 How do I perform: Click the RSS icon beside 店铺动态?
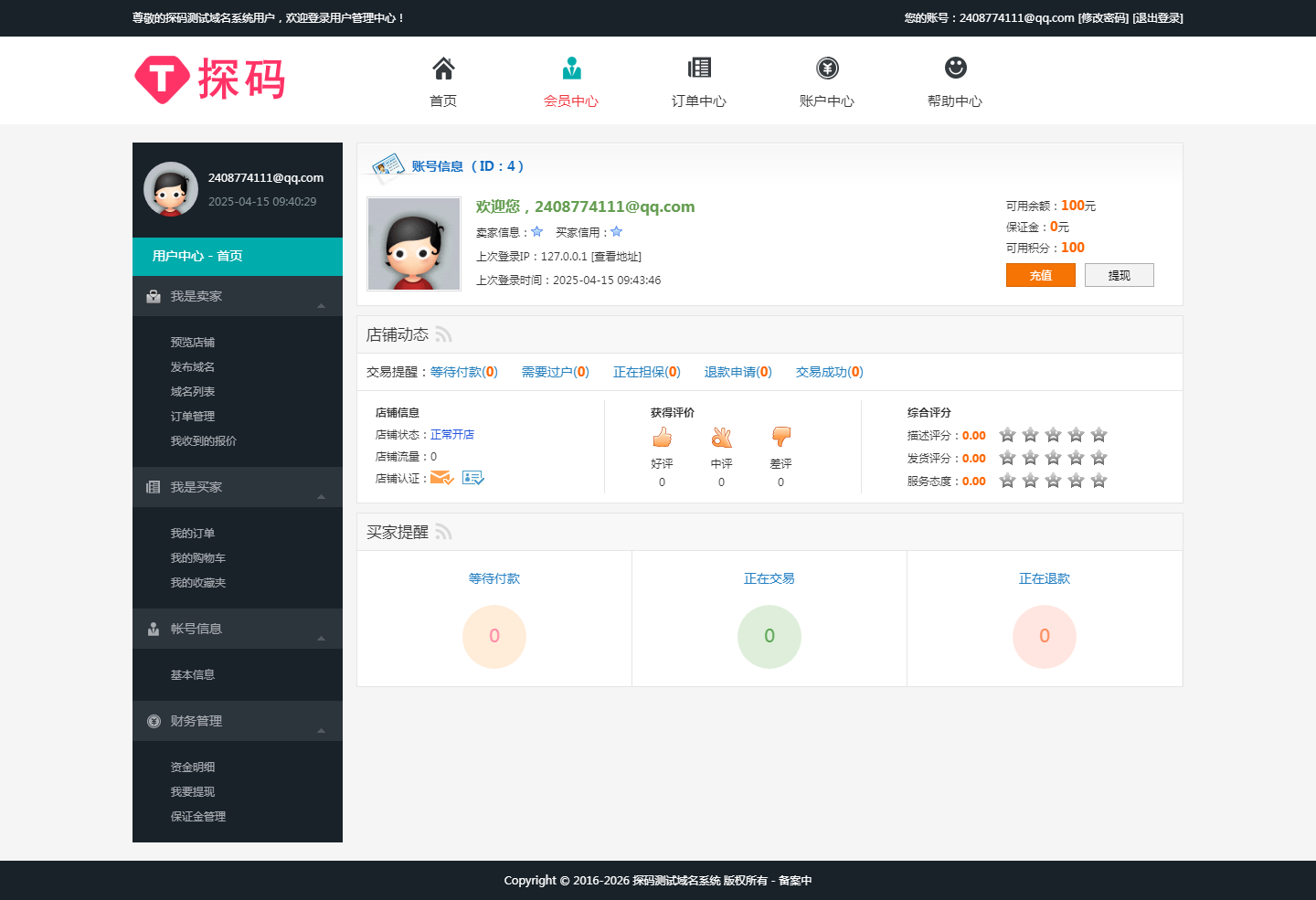(x=443, y=334)
